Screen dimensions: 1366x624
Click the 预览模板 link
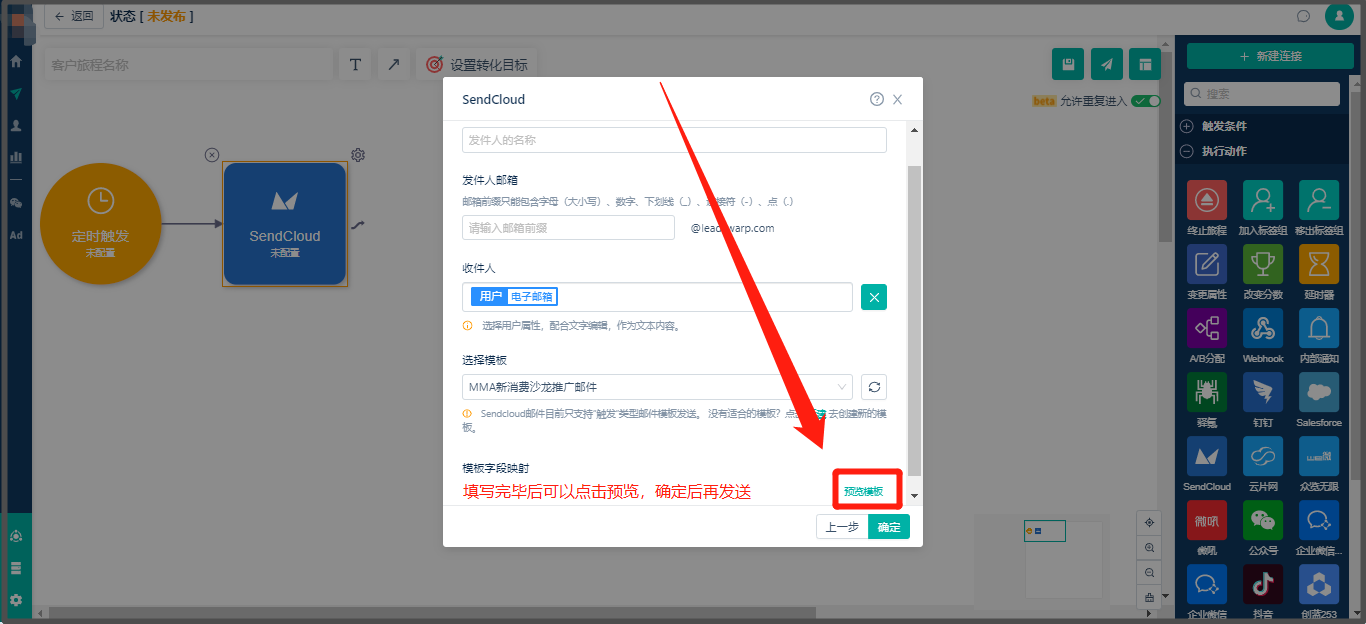[x=863, y=491]
